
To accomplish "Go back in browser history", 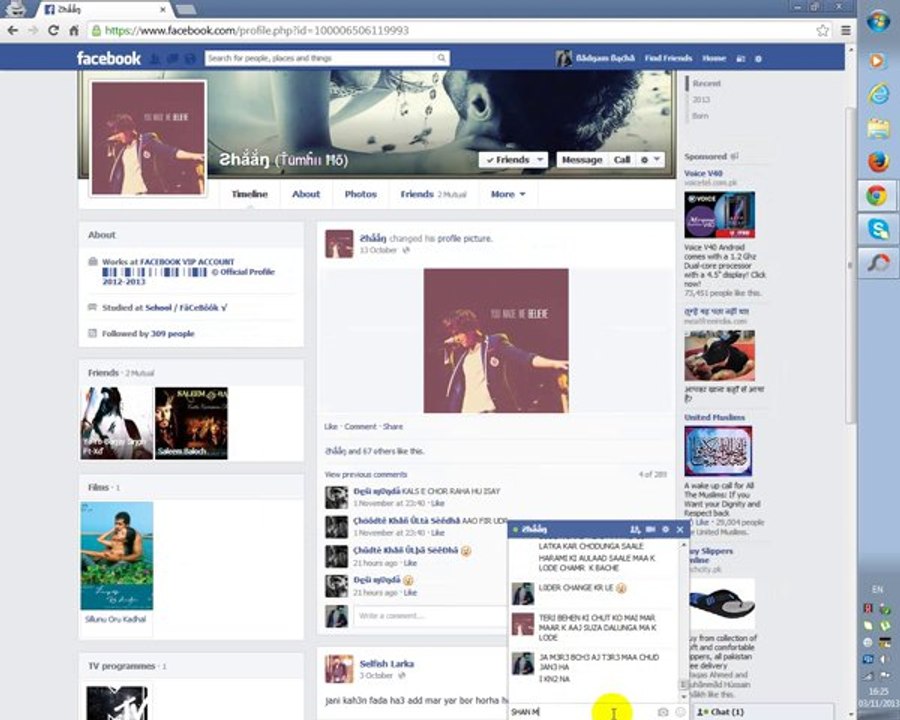I will click(13, 30).
